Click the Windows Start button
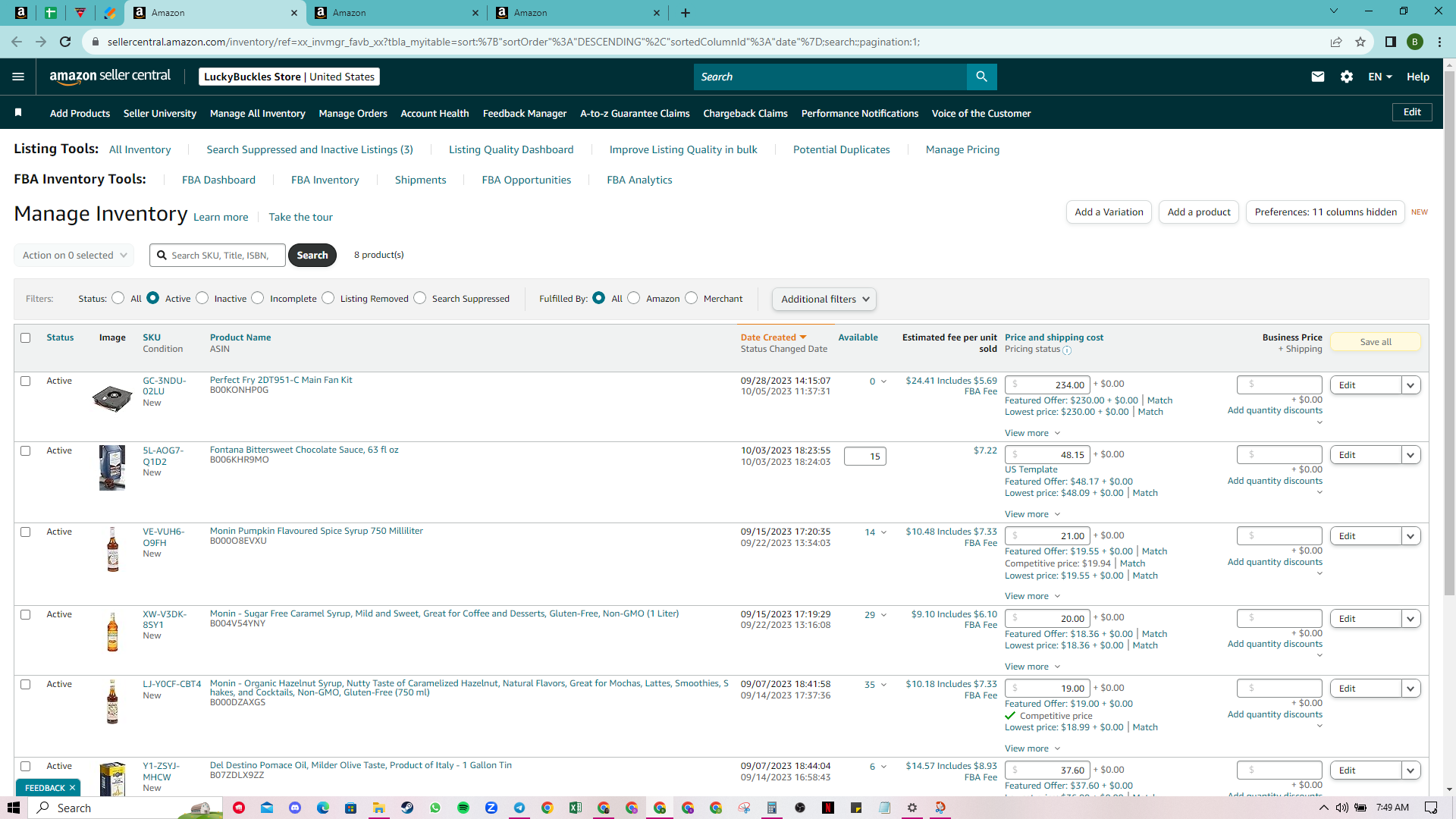The height and width of the screenshot is (819, 1456). coord(14,808)
